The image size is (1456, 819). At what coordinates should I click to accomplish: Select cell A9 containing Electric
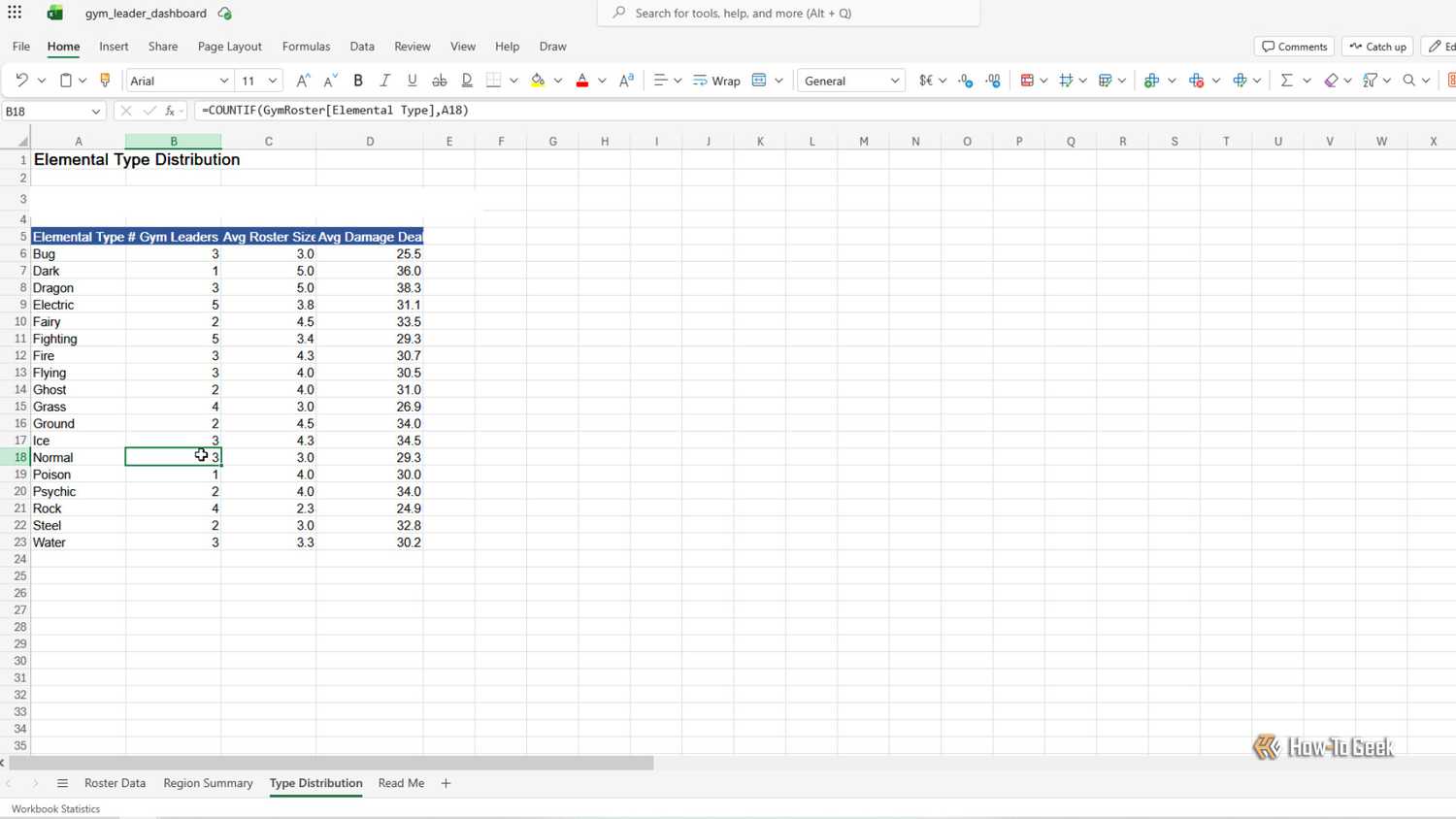[x=79, y=305]
